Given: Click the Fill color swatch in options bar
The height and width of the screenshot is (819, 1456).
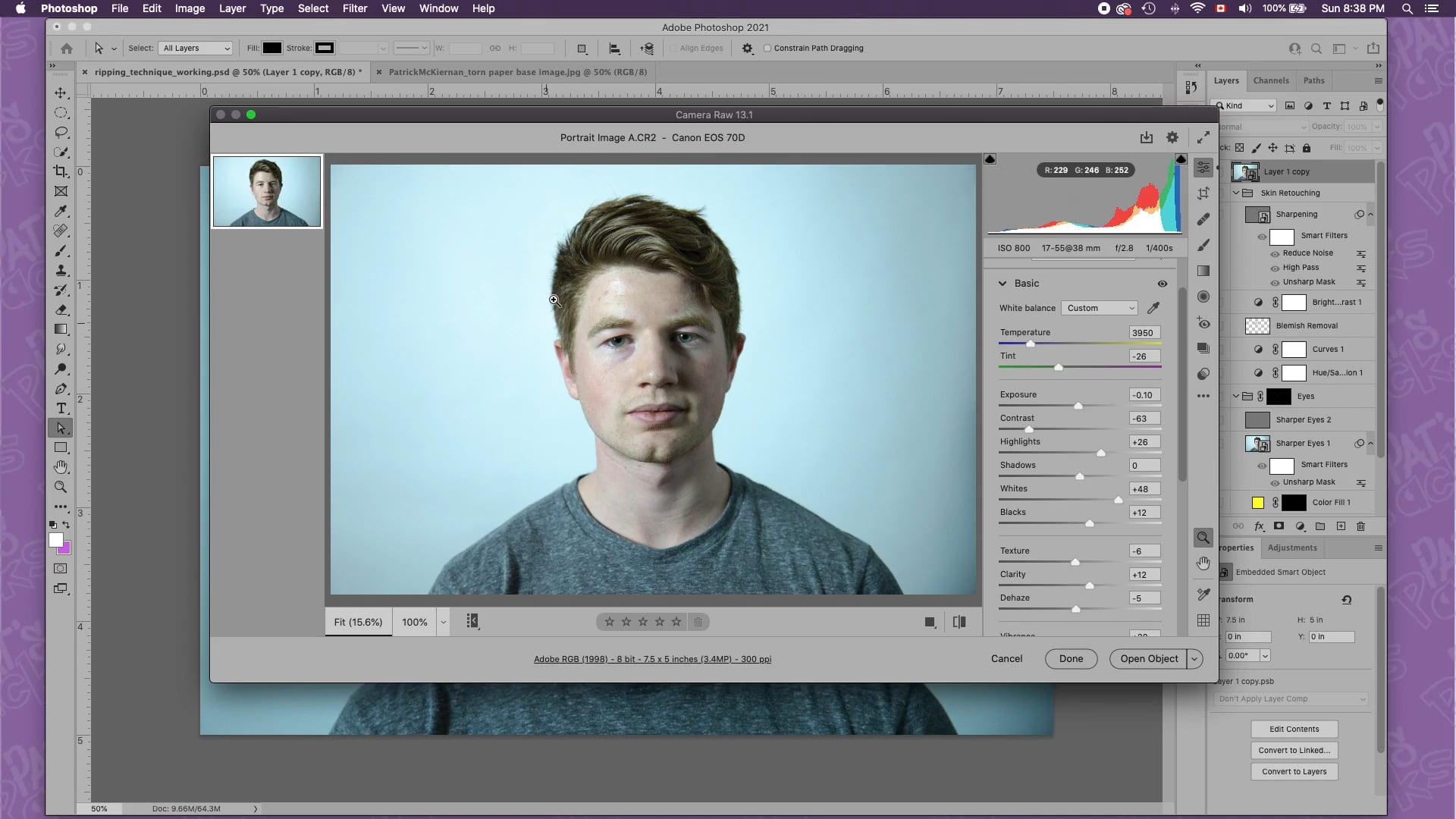Looking at the screenshot, I should (x=272, y=48).
